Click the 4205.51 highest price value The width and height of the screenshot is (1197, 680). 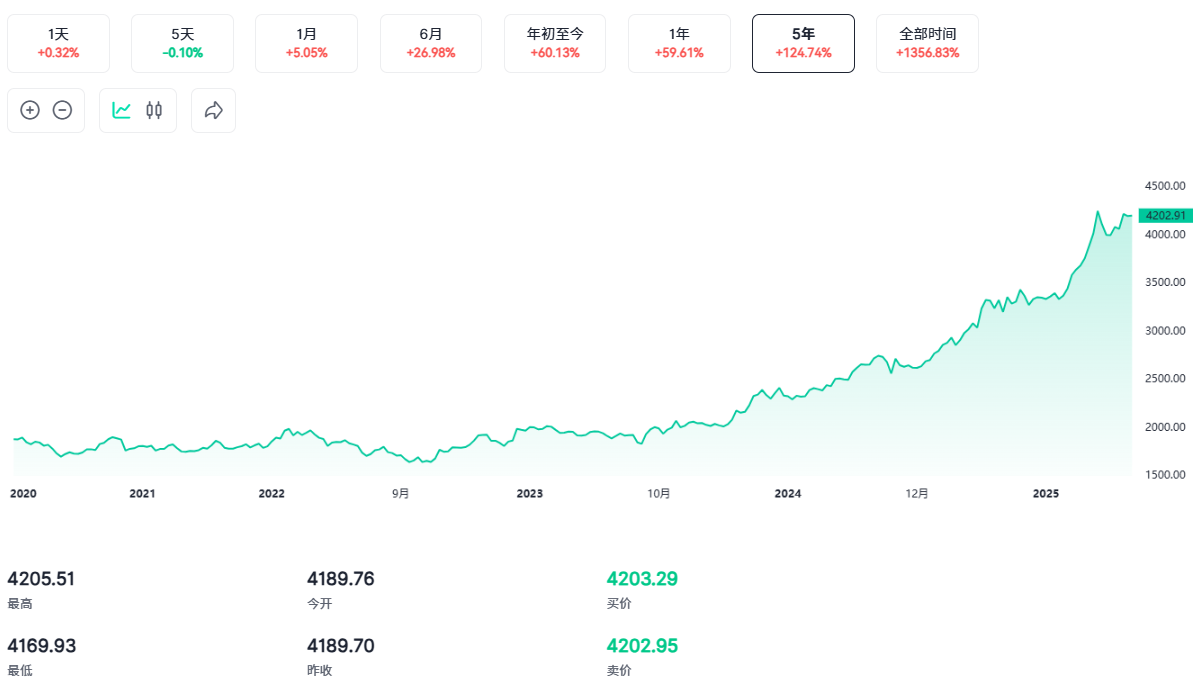click(41, 579)
